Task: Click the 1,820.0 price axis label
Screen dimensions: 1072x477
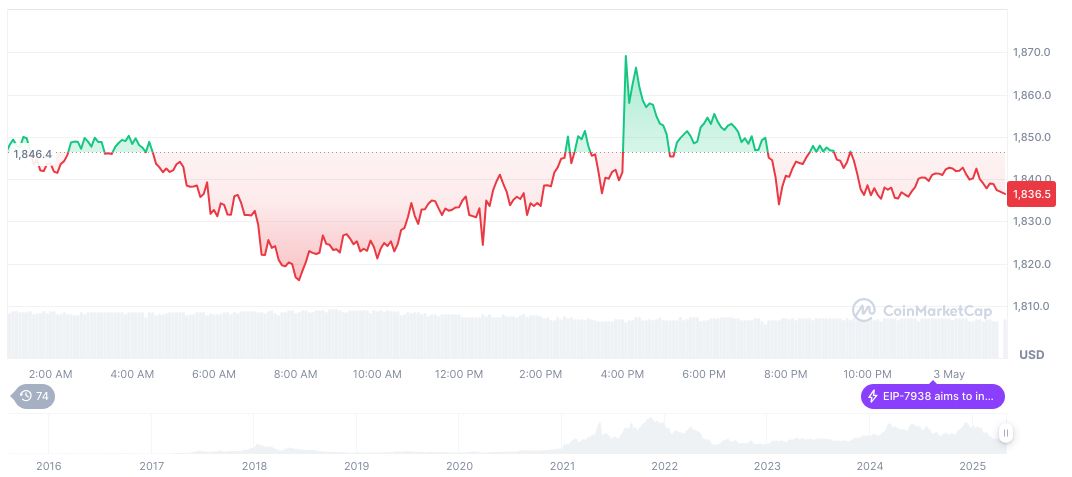Action: 1031,264
